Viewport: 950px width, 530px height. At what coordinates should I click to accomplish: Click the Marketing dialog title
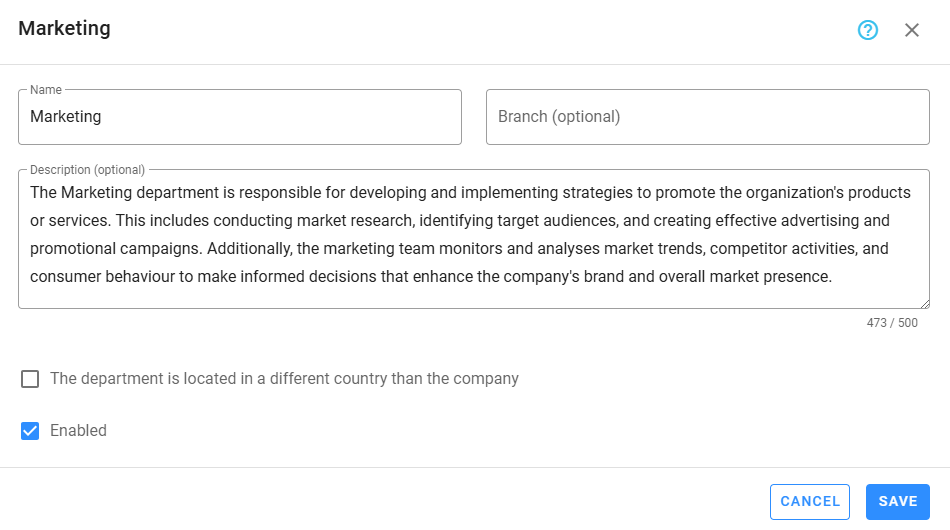tap(64, 28)
